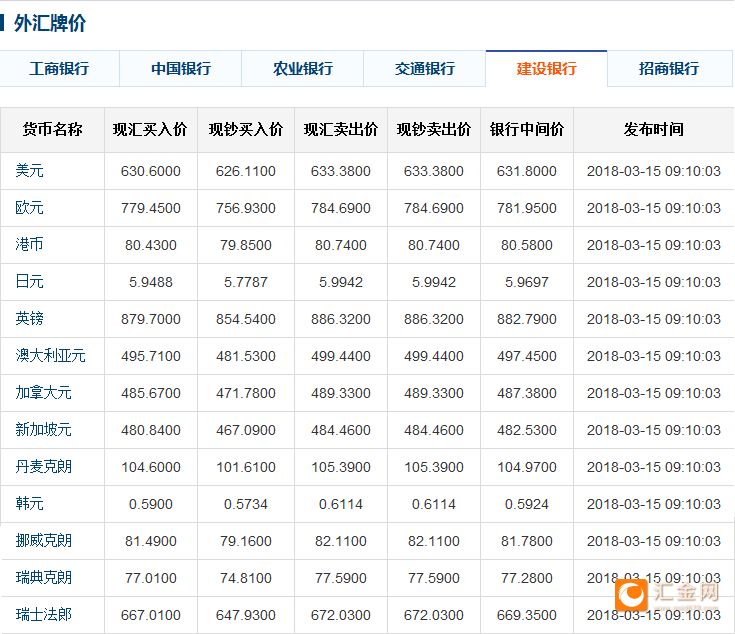735x634 pixels.
Task: Open the 丹麦克朗 currency link
Action: (x=44, y=467)
